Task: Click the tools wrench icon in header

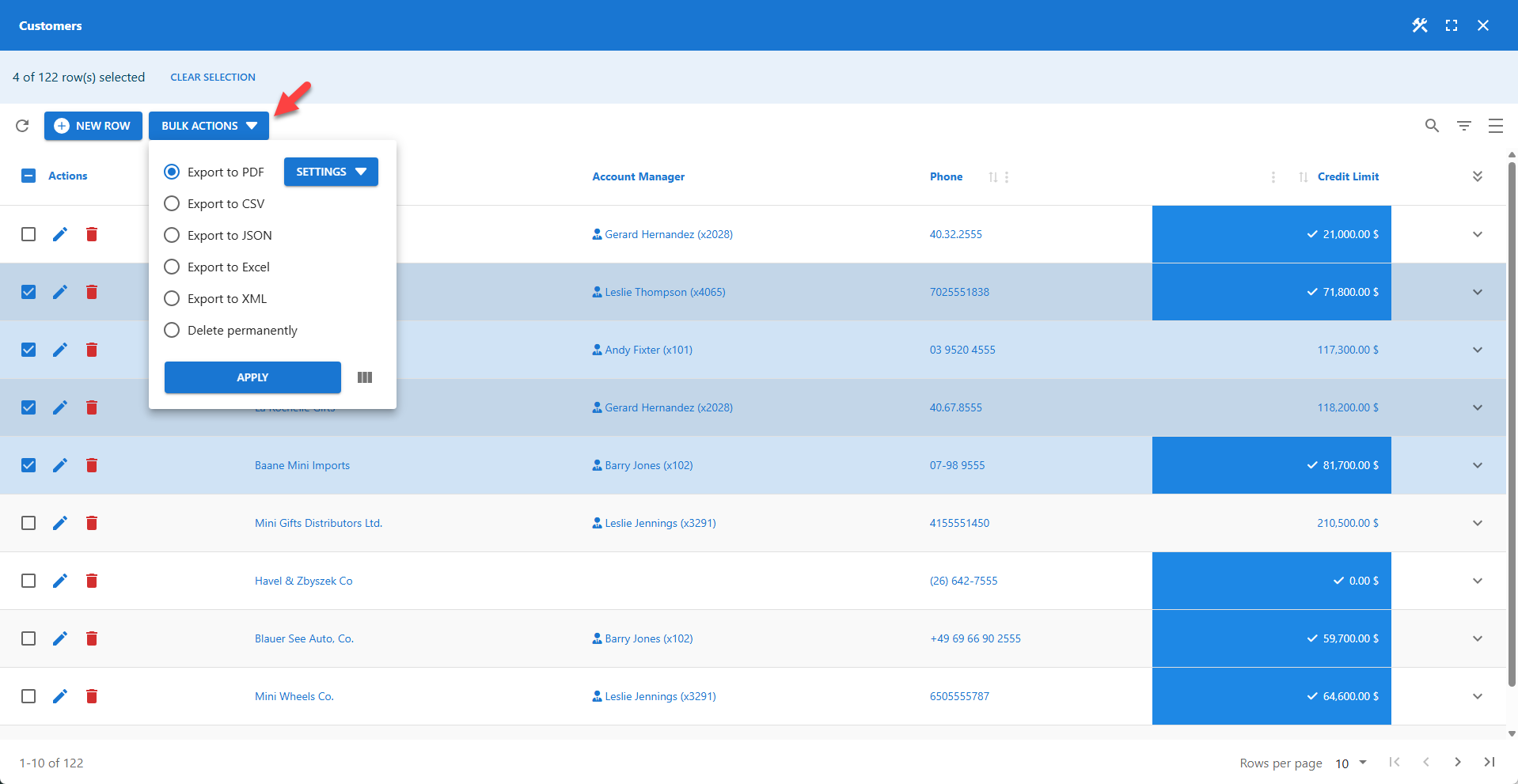Action: [1419, 25]
